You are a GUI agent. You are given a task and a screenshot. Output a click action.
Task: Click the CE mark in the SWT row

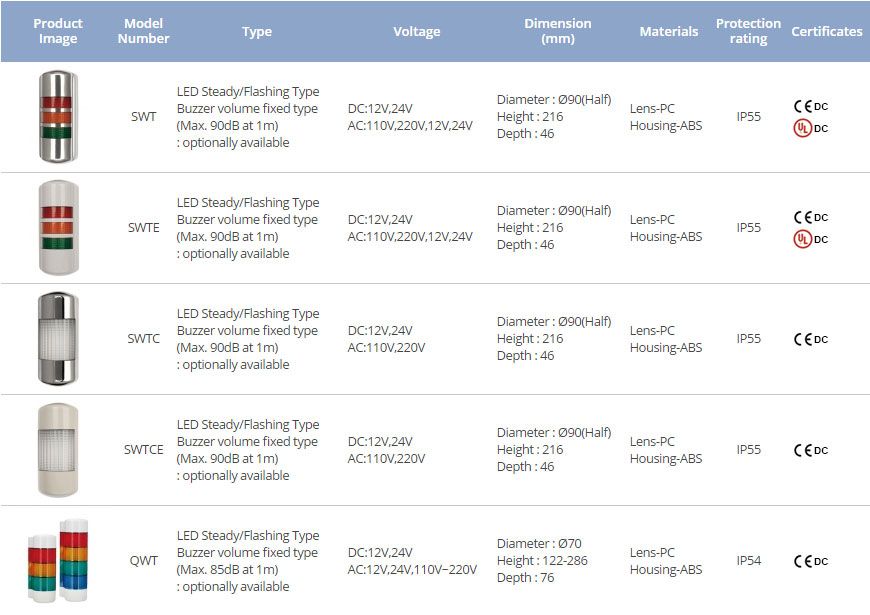click(803, 106)
